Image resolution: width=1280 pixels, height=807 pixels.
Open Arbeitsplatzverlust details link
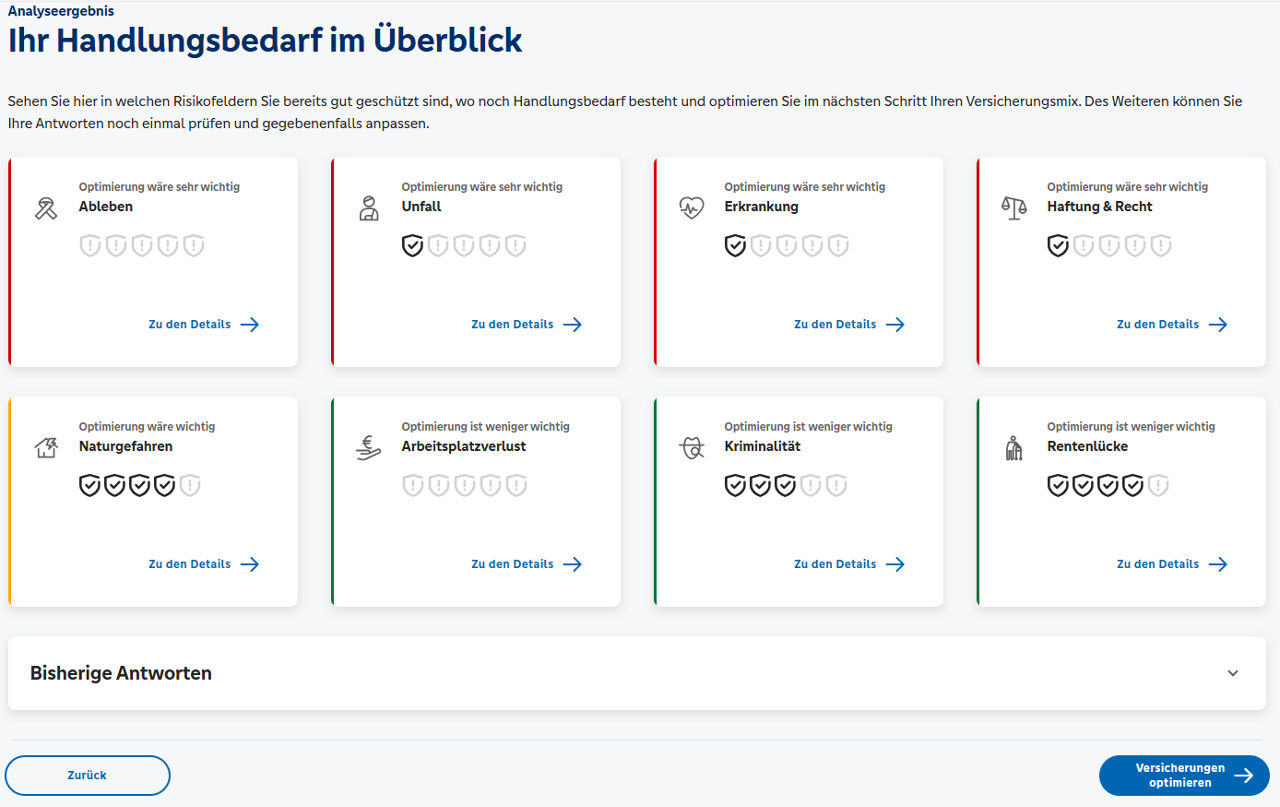526,564
